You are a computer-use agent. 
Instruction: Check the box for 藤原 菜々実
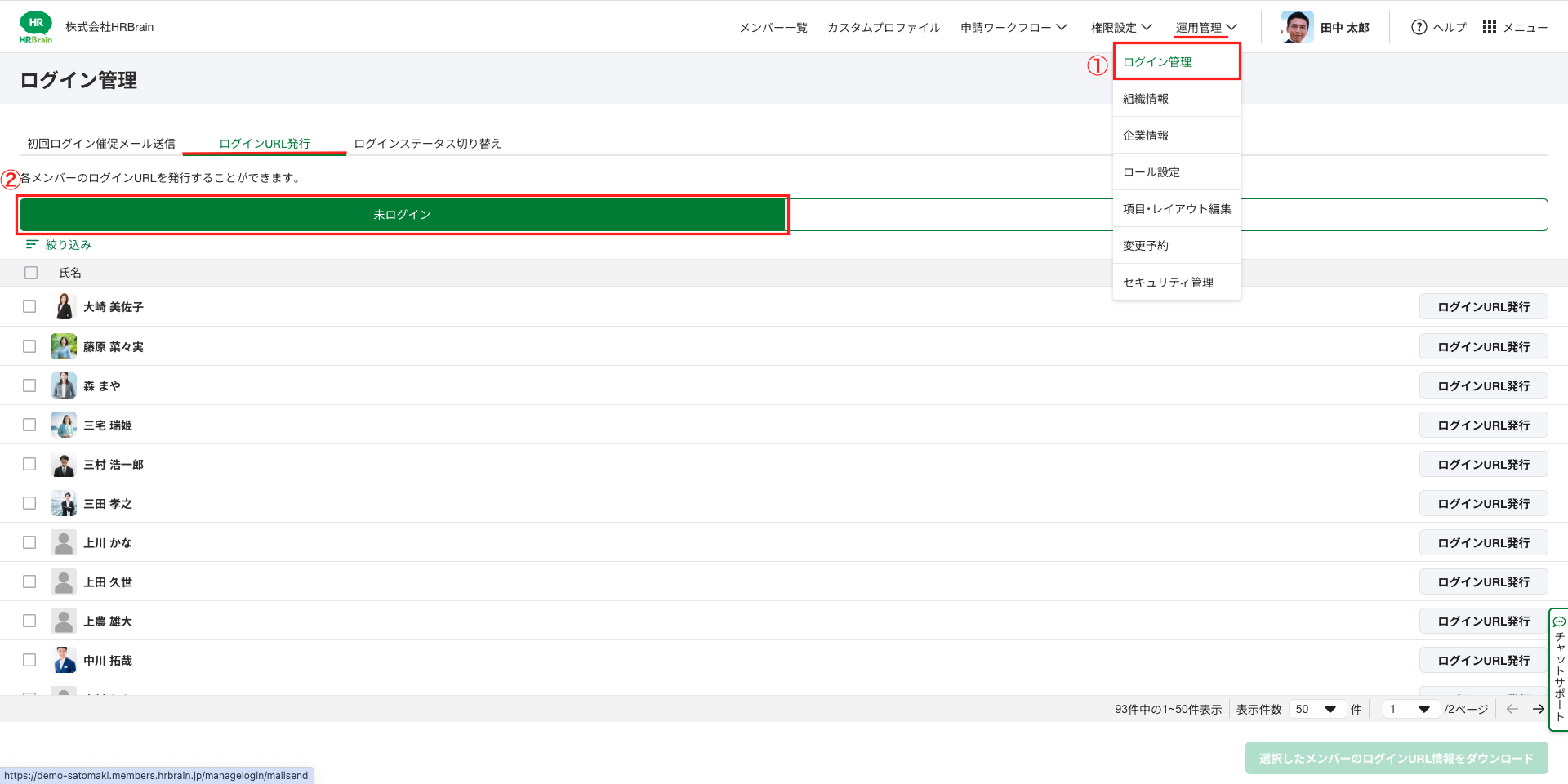click(29, 346)
